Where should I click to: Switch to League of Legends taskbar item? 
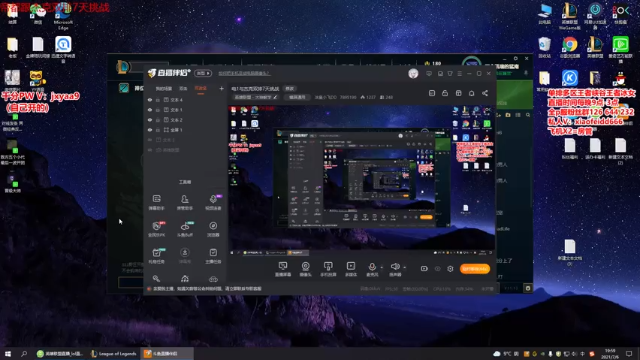click(113, 354)
